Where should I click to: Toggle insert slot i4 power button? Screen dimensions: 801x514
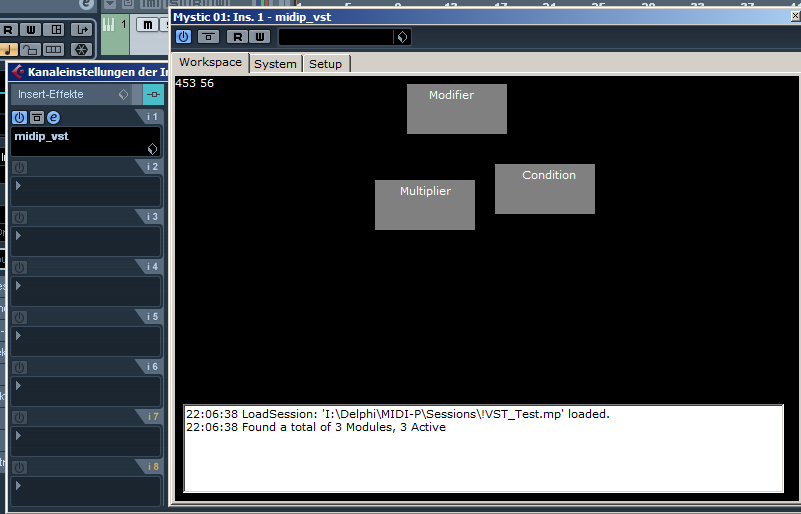19,268
